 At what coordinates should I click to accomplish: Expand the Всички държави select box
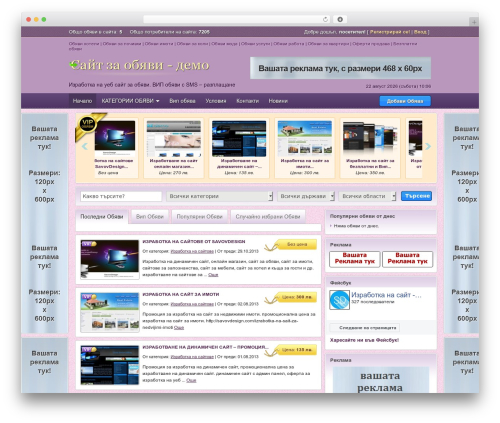[x=306, y=196]
